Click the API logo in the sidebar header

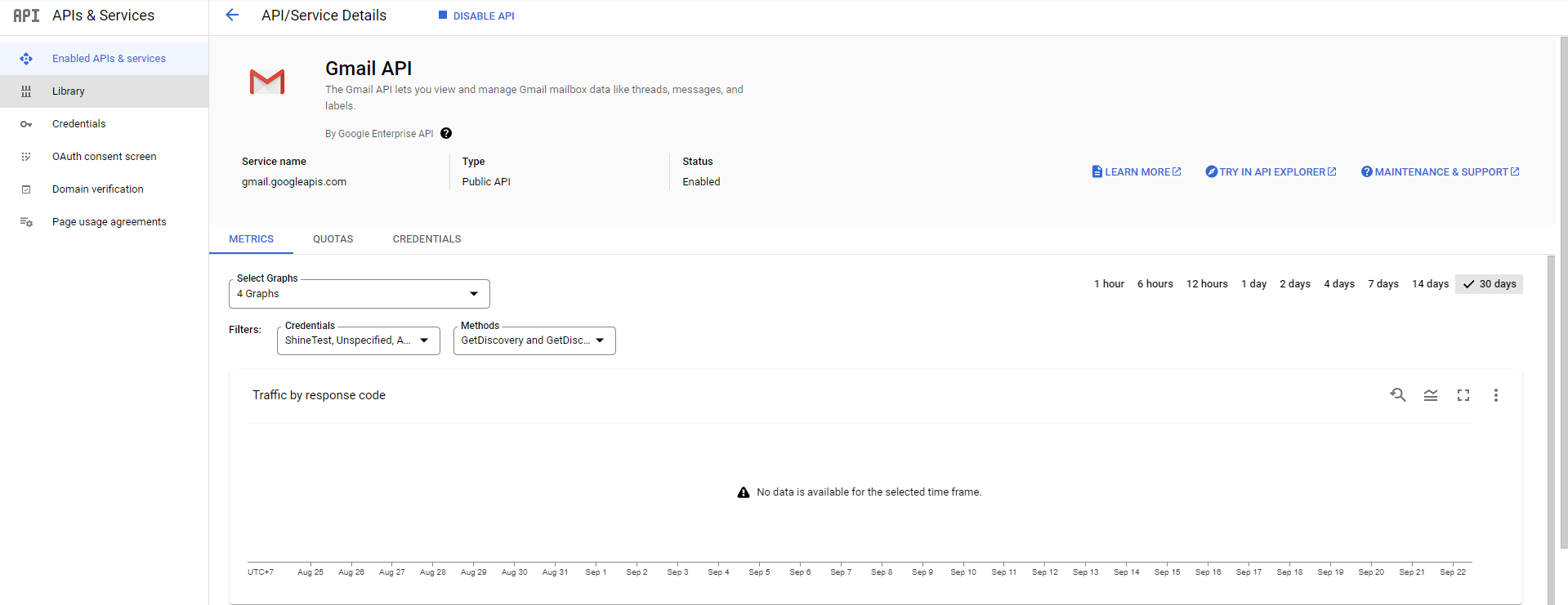click(26, 16)
